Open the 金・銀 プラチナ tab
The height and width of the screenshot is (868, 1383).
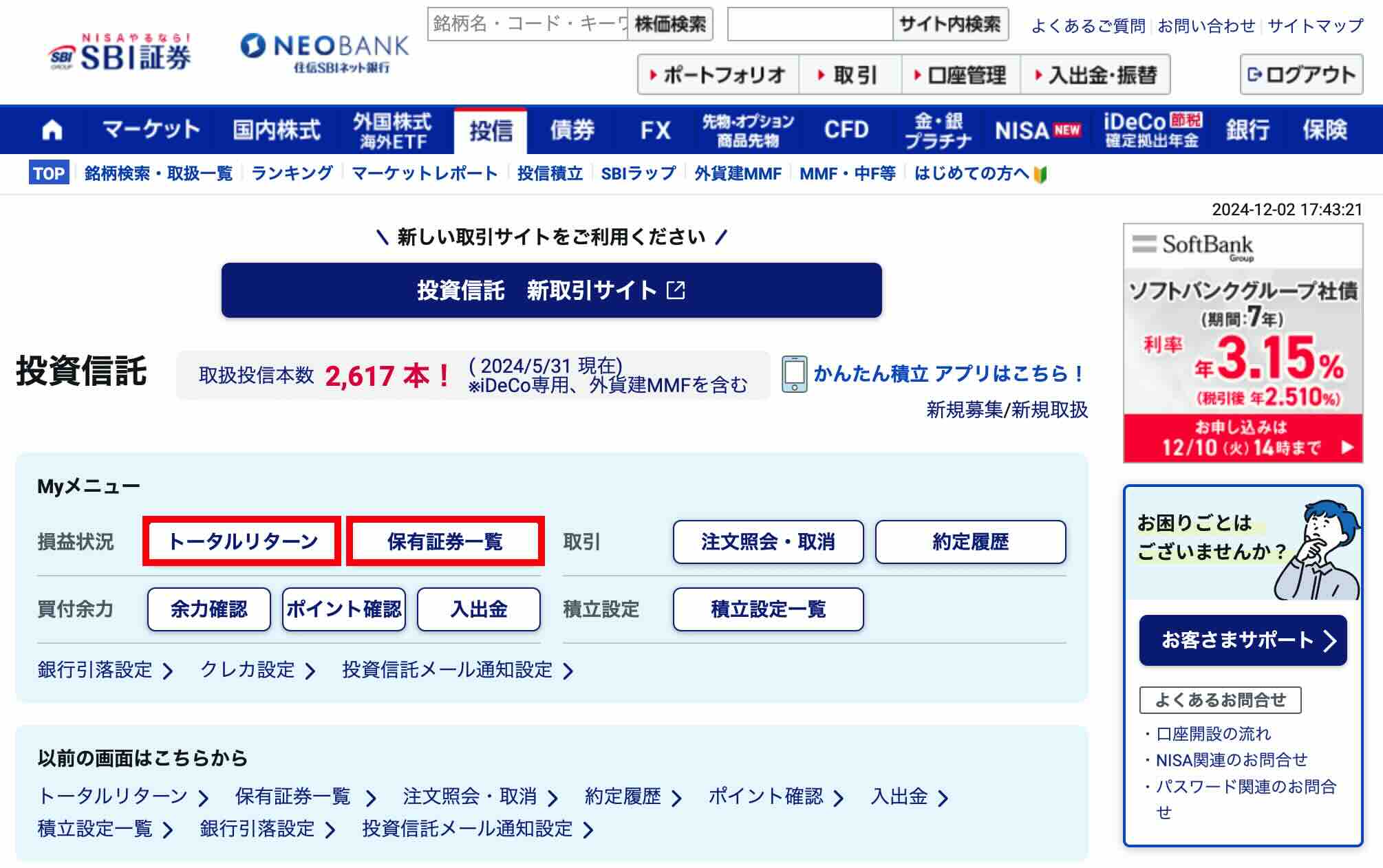point(938,130)
